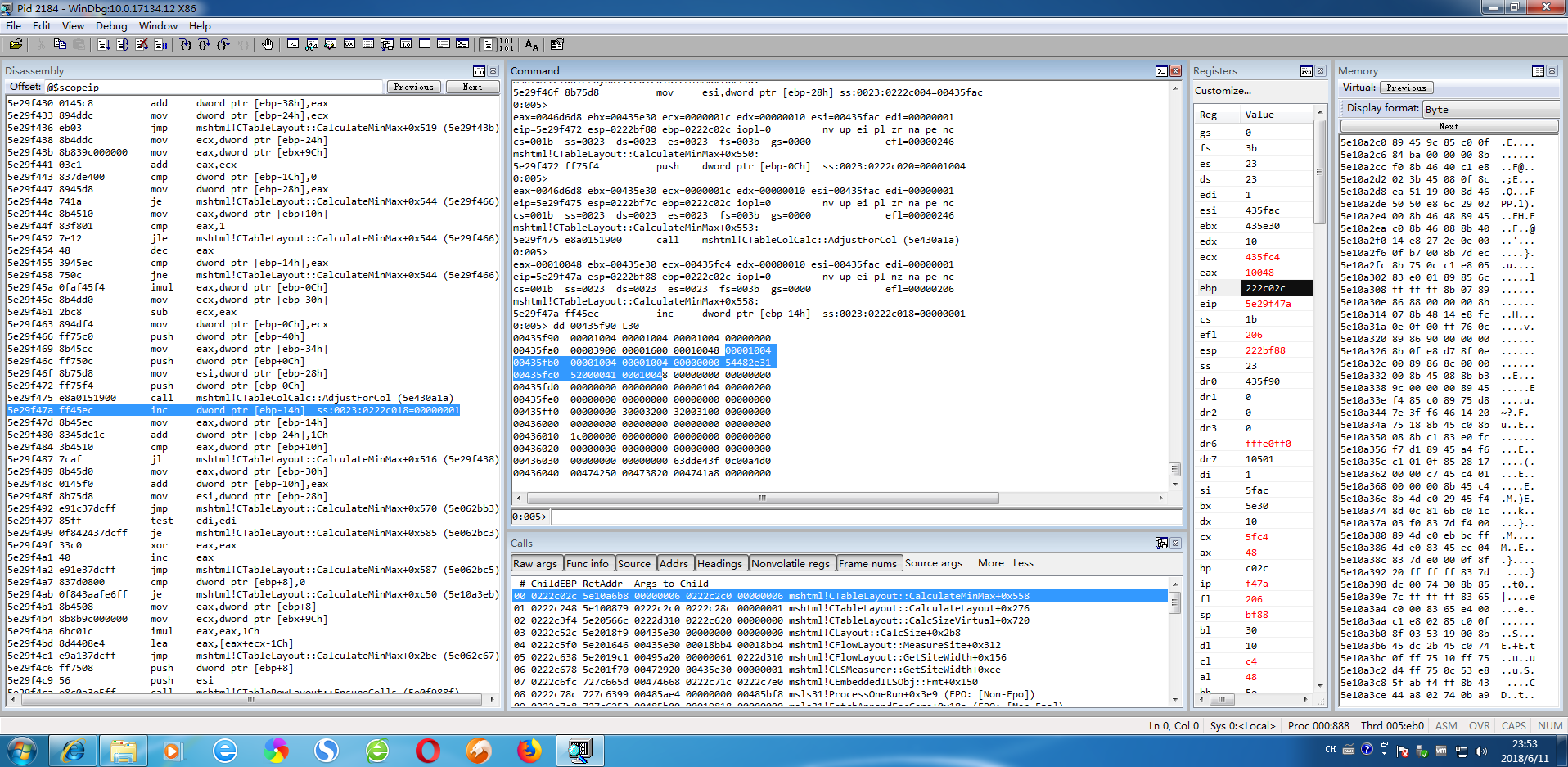Image resolution: width=1568 pixels, height=767 pixels.
Task: Click the Registers panel dock menu icon
Action: (x=1306, y=71)
